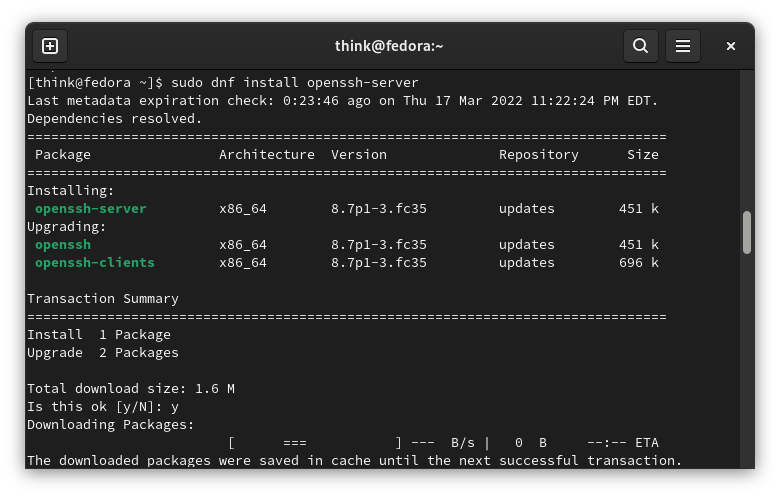This screenshot has height=497, width=780.
Task: Click the download progress bar
Action: tap(315, 442)
